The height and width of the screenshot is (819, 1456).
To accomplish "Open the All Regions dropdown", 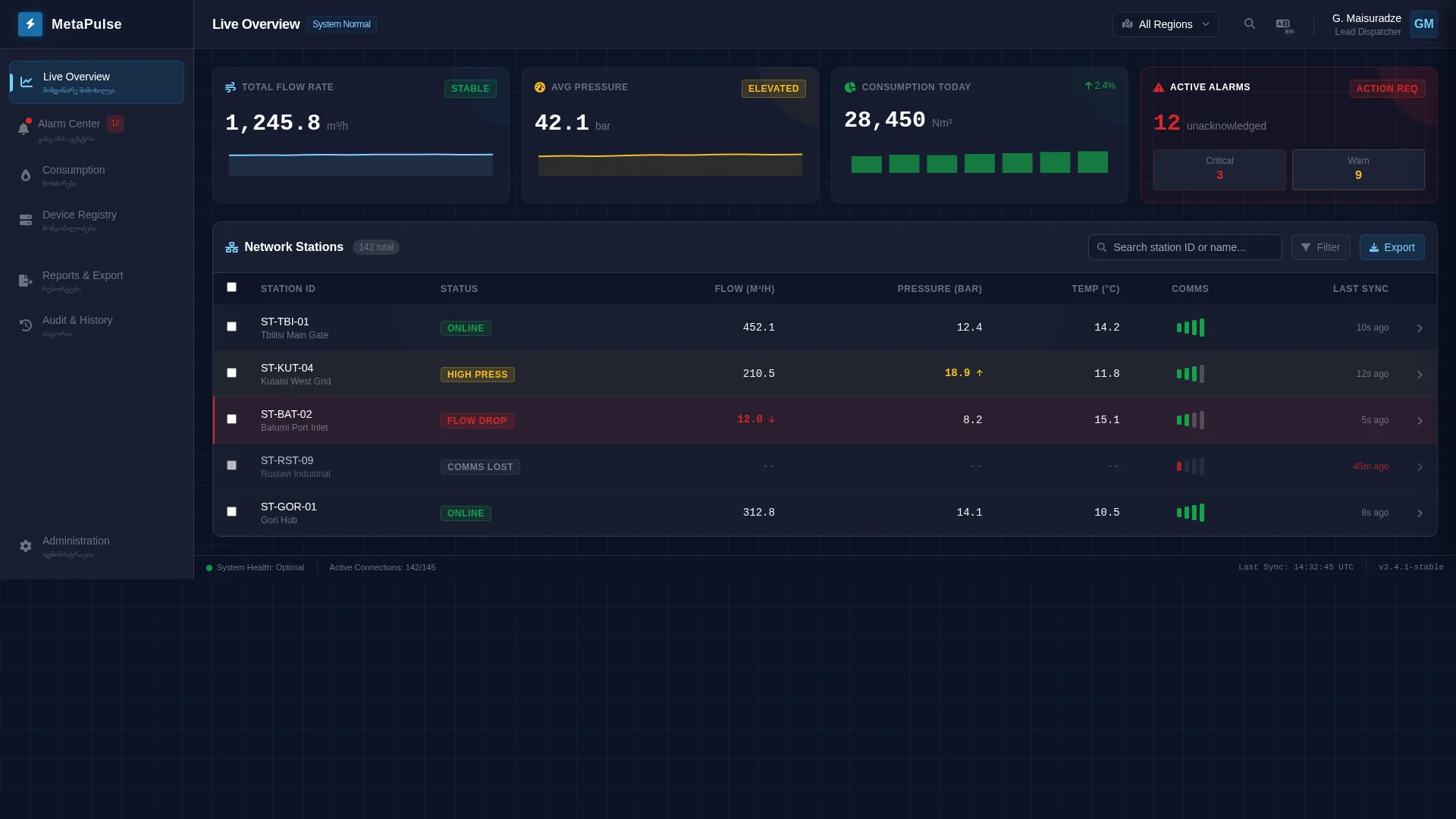I will pos(1166,24).
